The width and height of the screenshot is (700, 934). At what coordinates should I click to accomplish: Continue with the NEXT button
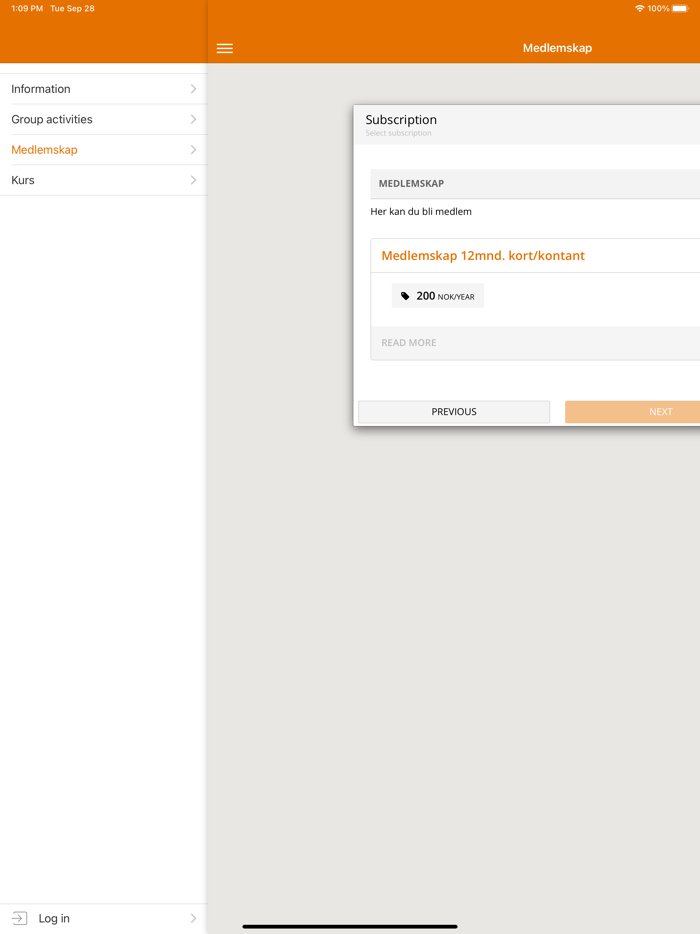tap(633, 412)
